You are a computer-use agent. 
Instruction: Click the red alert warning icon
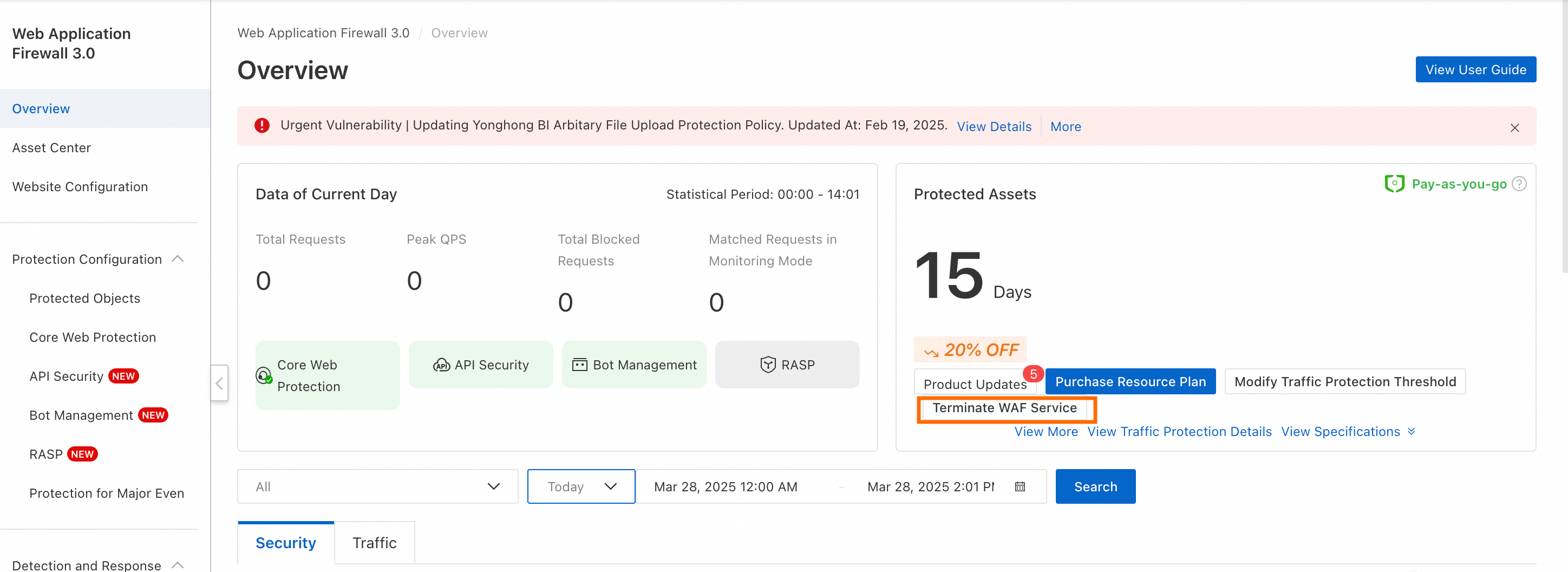point(262,126)
